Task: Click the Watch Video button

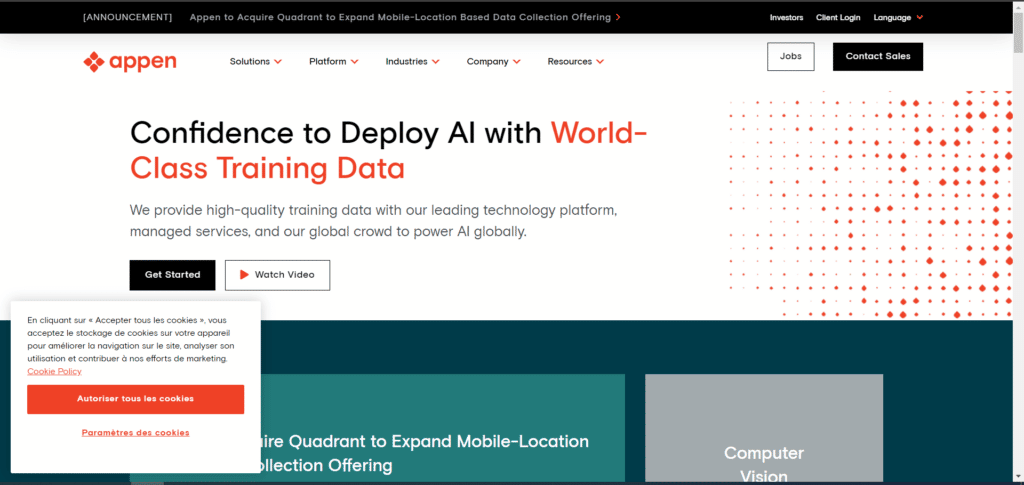Action: point(278,275)
